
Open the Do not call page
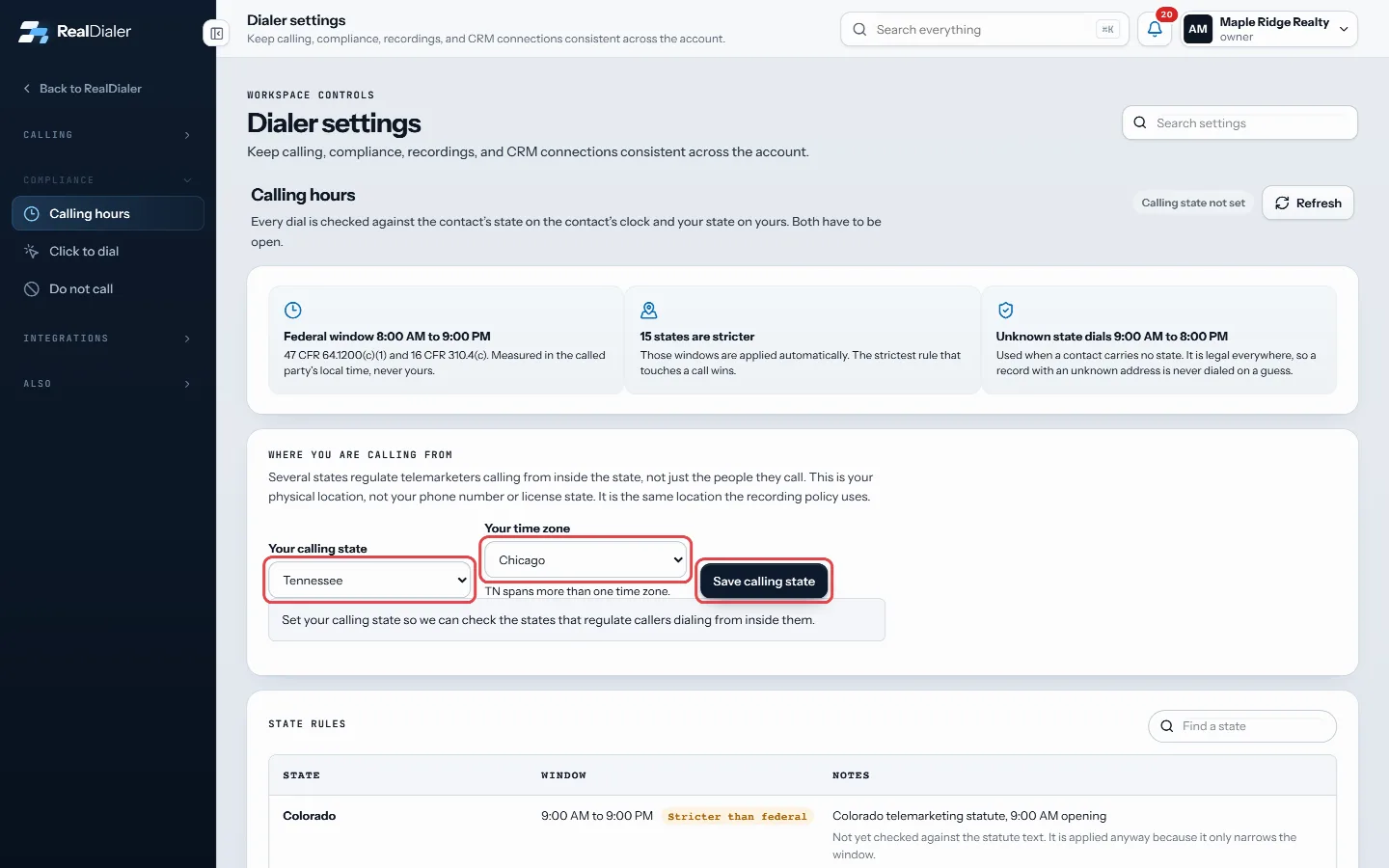click(108, 289)
